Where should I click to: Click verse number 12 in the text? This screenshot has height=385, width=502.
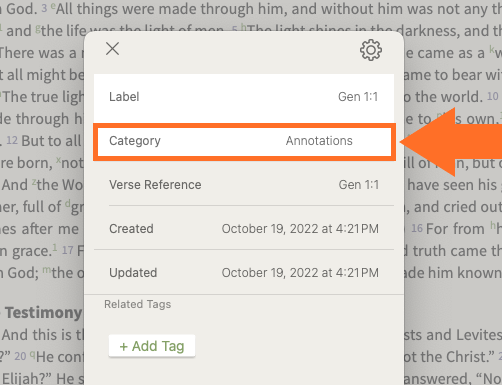12,140
